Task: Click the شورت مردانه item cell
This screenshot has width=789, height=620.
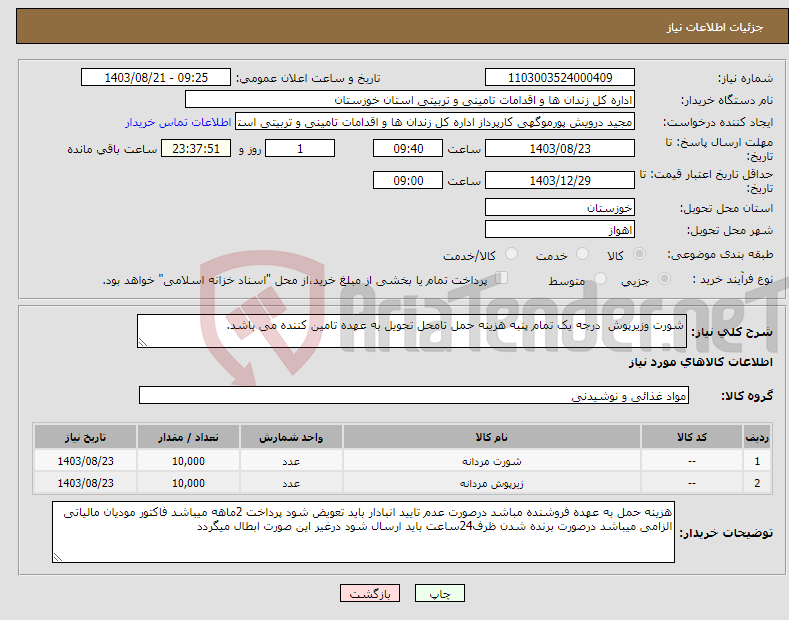Action: click(492, 461)
